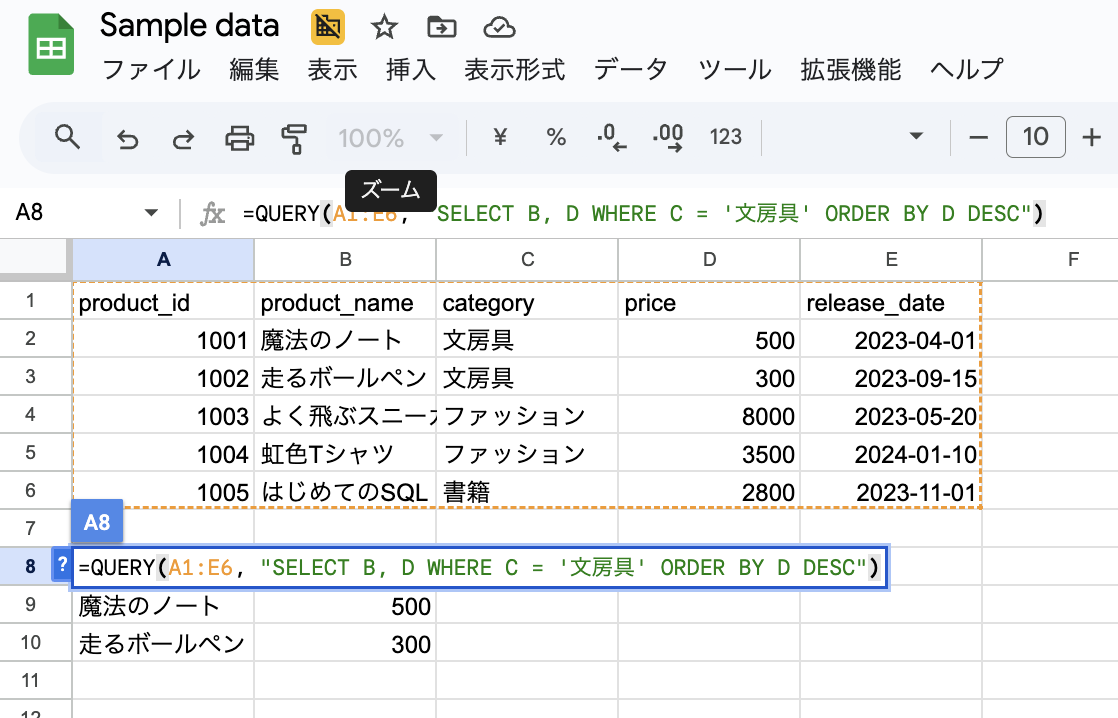The height and width of the screenshot is (718, 1118).
Task: Click the undo arrow in toolbar
Action: click(127, 138)
